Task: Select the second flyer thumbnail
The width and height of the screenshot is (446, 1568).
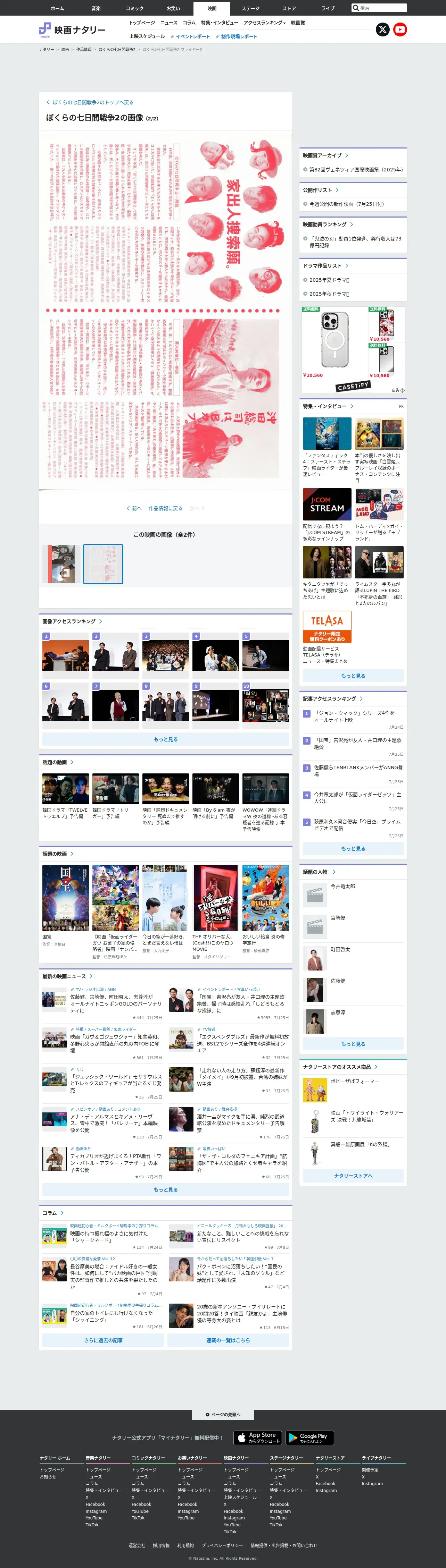Action: click(x=103, y=564)
